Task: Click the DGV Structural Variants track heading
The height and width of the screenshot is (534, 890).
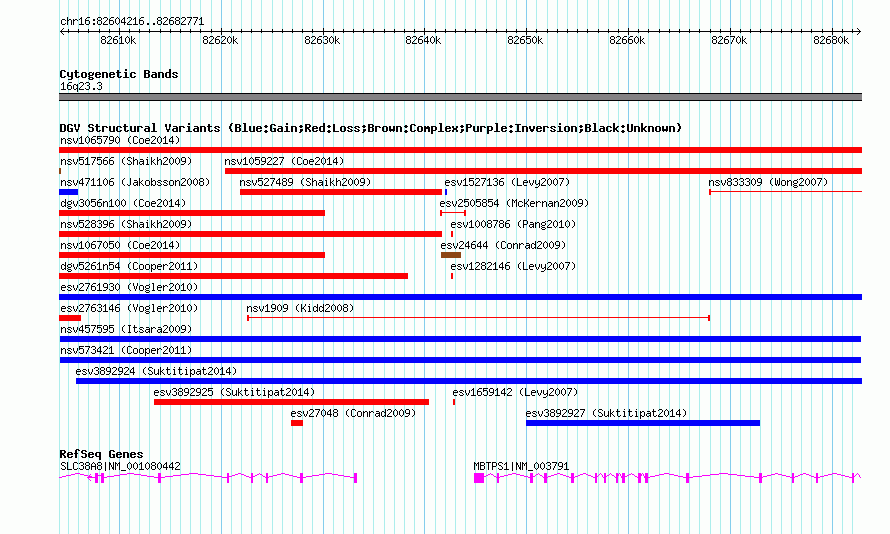Action: coord(370,128)
